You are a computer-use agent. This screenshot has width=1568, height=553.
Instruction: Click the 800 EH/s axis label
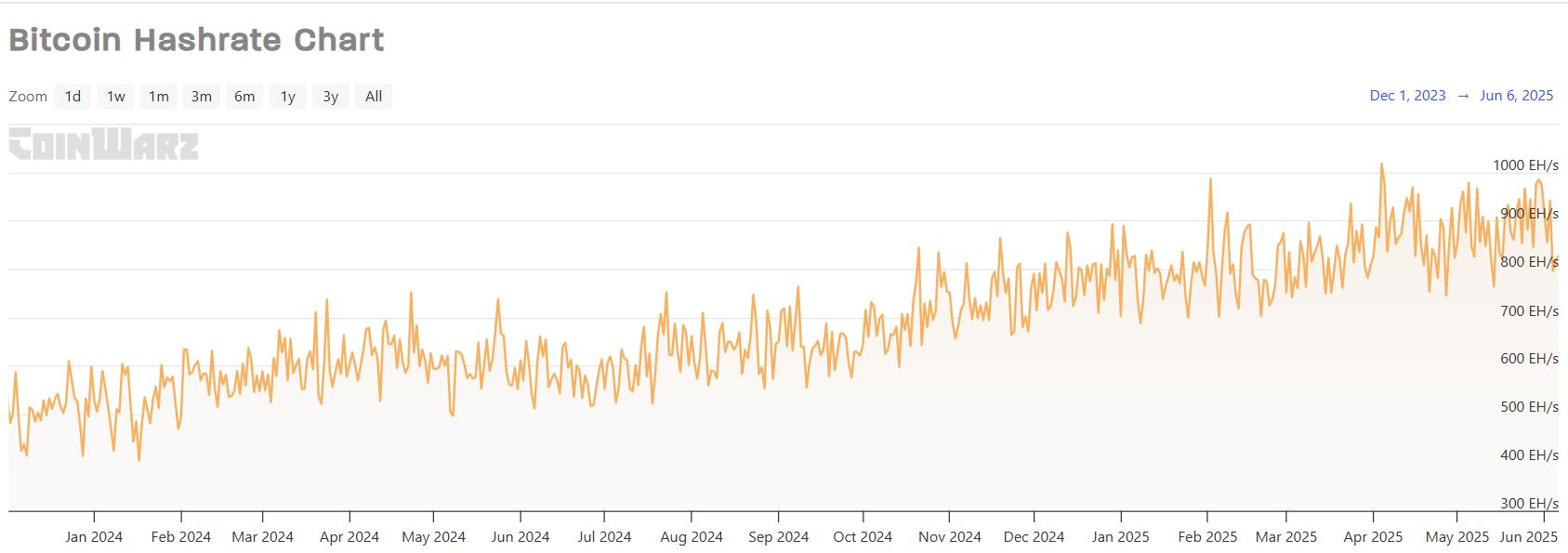pos(1529,262)
